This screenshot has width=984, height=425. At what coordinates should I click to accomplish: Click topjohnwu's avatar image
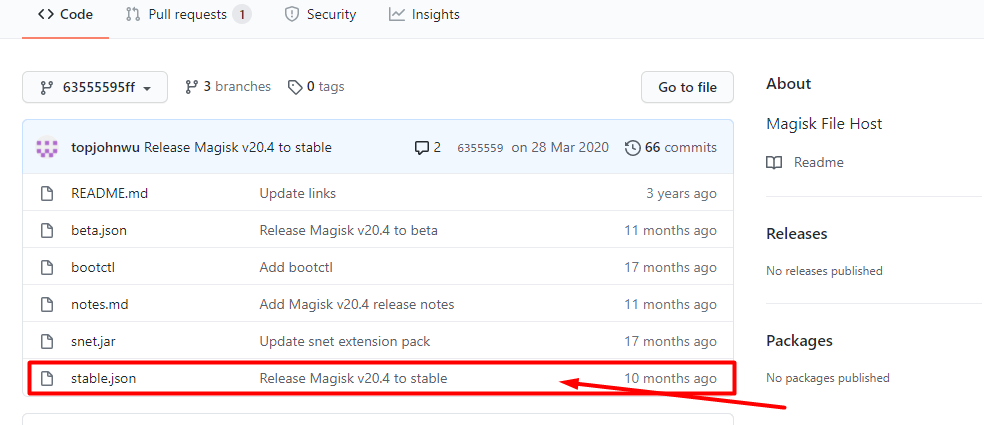47,148
